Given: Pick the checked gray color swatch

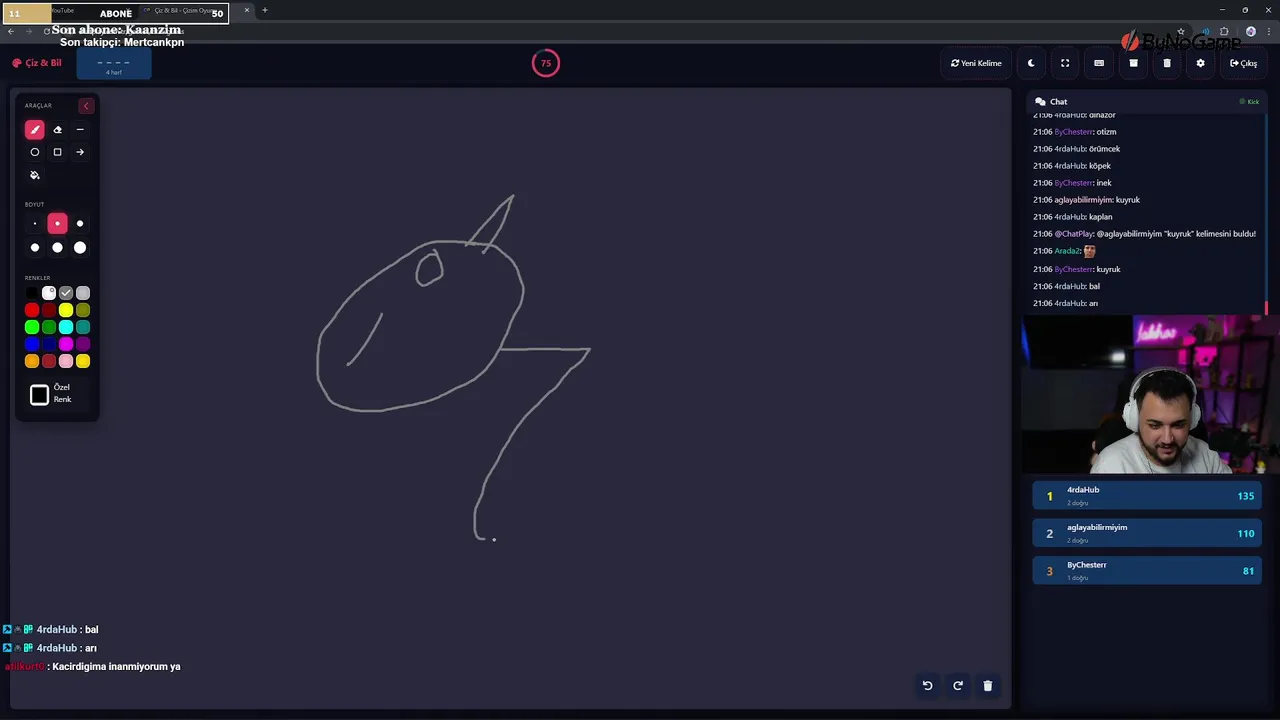Looking at the screenshot, I should click(x=66, y=293).
